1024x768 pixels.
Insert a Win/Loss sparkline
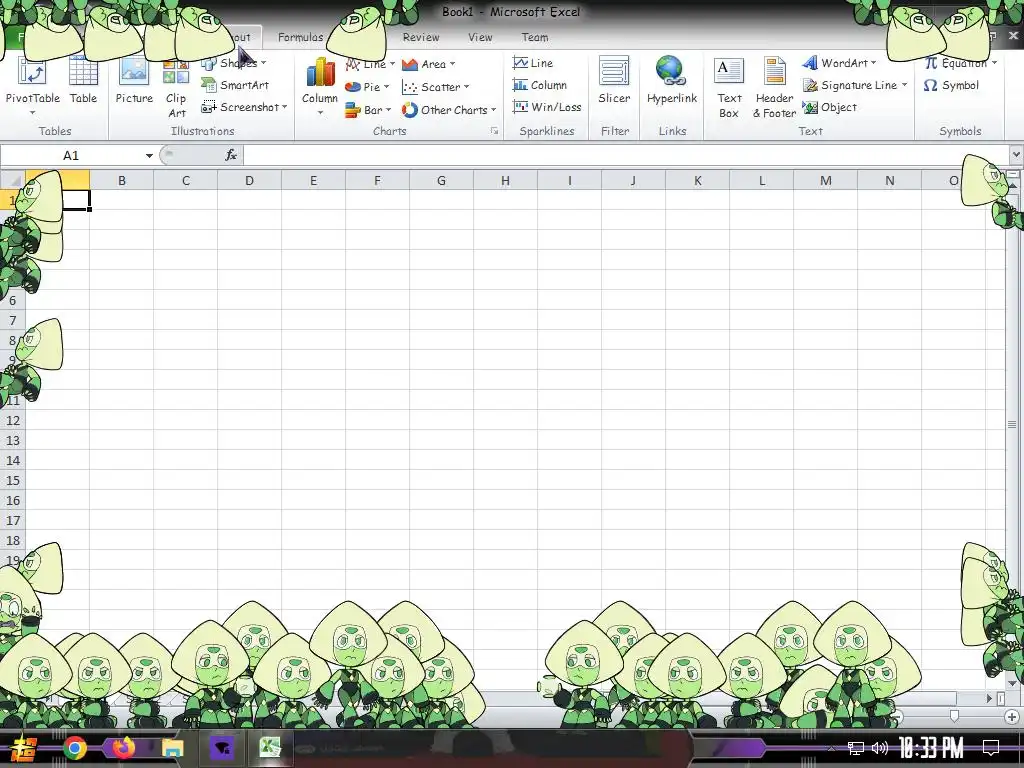click(x=547, y=106)
